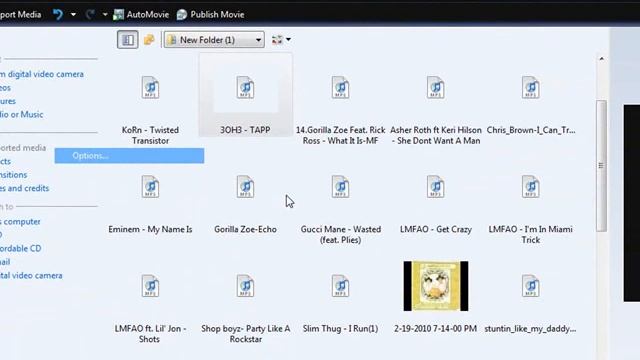The image size is (640, 360).
Task: Select stuntin_like_my_daddy... MP3 icon
Action: pyautogui.click(x=531, y=286)
